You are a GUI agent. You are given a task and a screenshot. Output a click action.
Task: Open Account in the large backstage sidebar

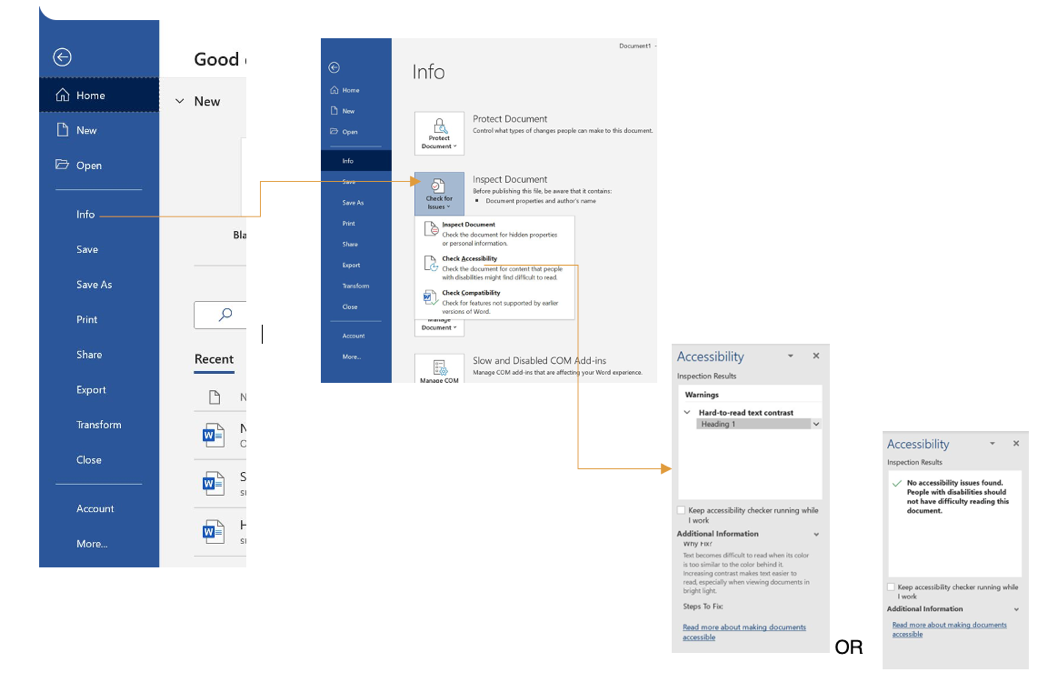[x=95, y=509]
